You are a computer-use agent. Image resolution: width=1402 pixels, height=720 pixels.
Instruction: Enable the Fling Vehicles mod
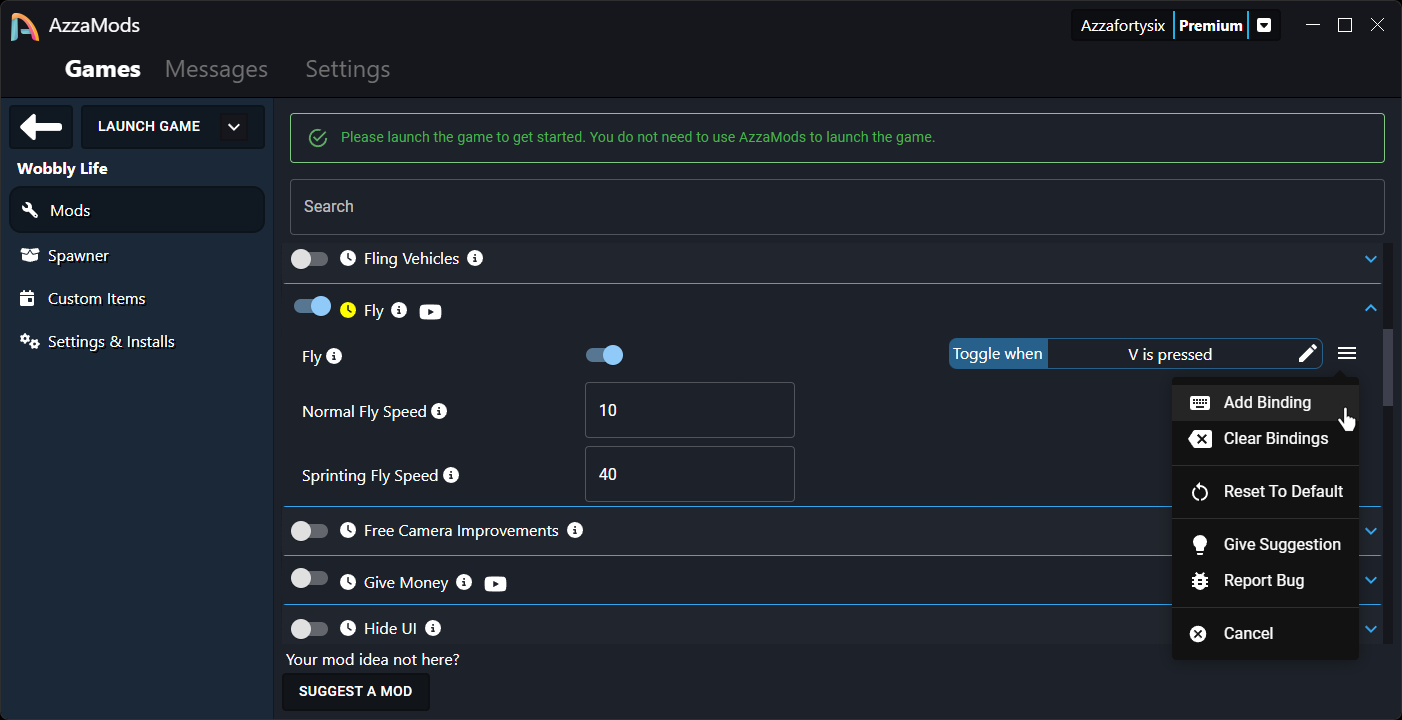click(x=309, y=258)
